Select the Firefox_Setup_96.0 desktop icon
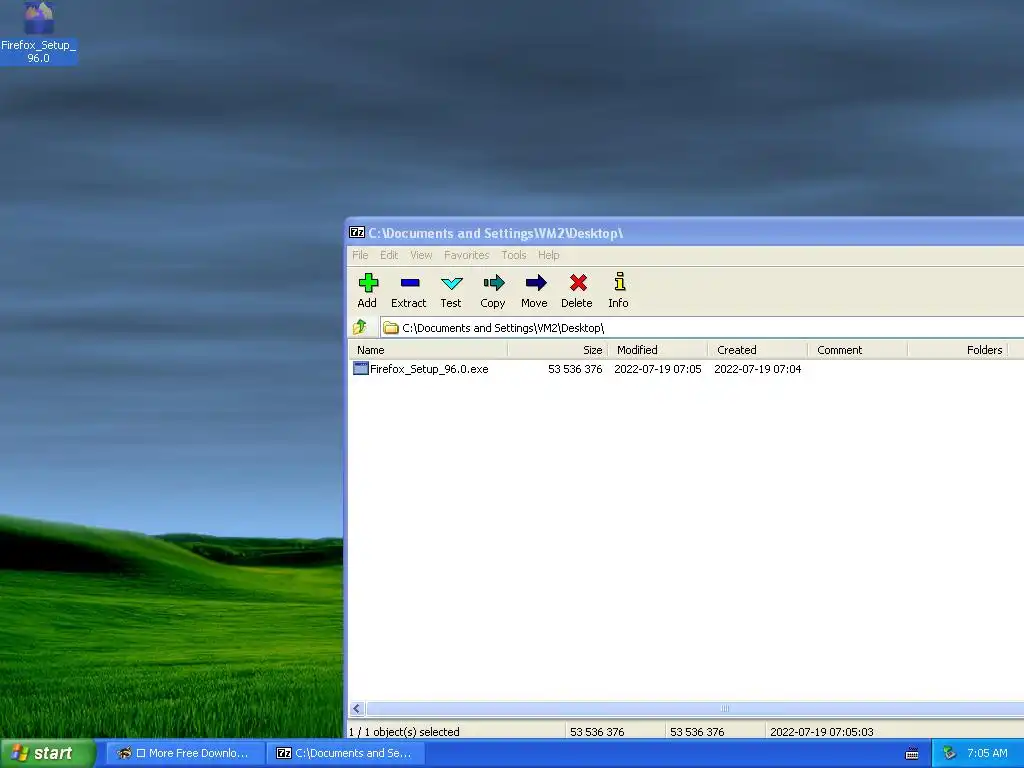Screen dimensions: 1024x768 [x=39, y=33]
